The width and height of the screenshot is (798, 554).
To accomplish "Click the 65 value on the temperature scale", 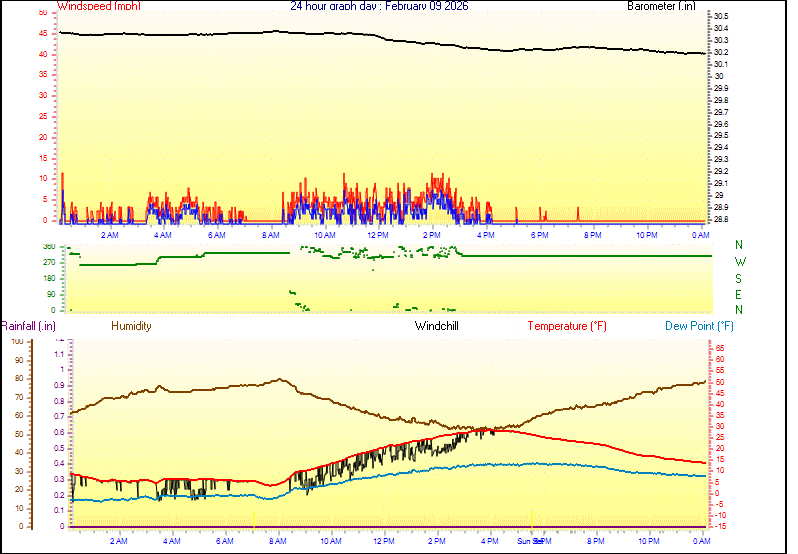I will 719,348.
